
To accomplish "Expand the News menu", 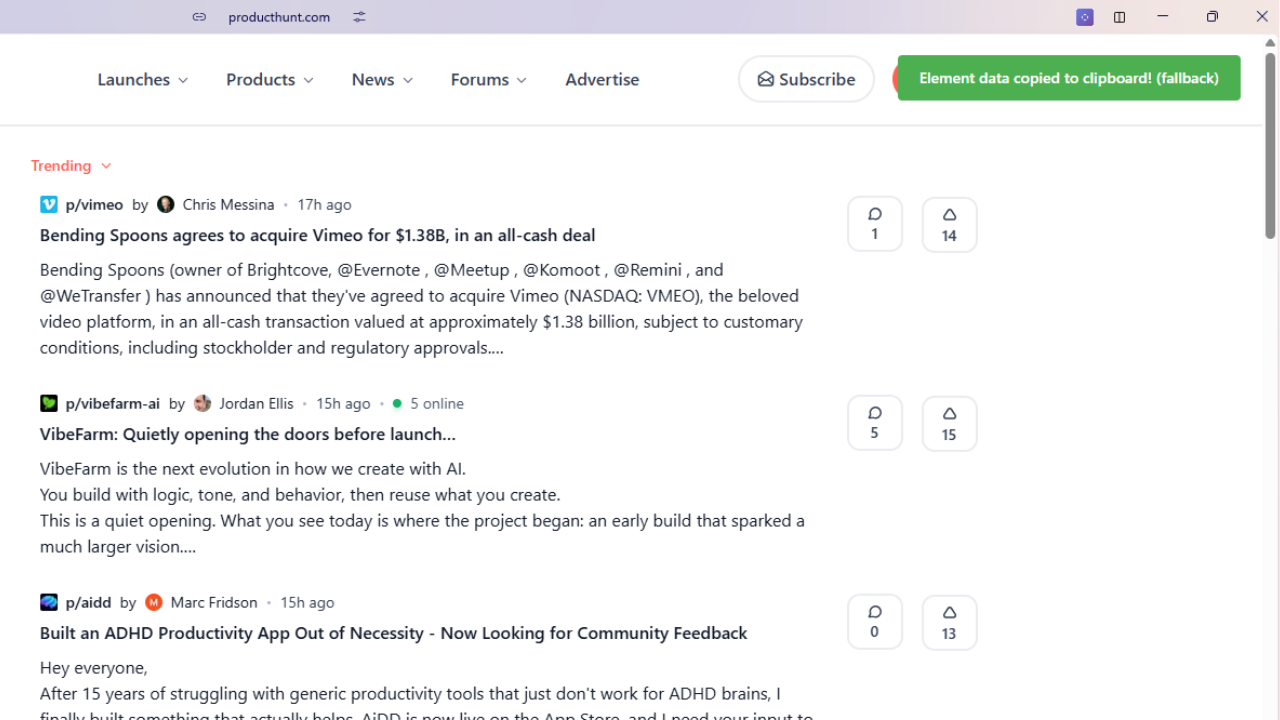I will [382, 79].
